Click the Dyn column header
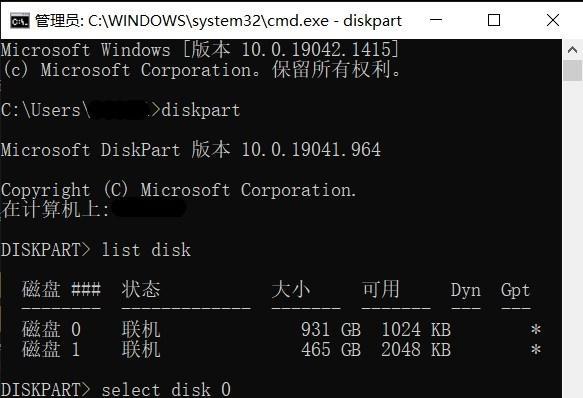583x398 pixels. click(466, 290)
